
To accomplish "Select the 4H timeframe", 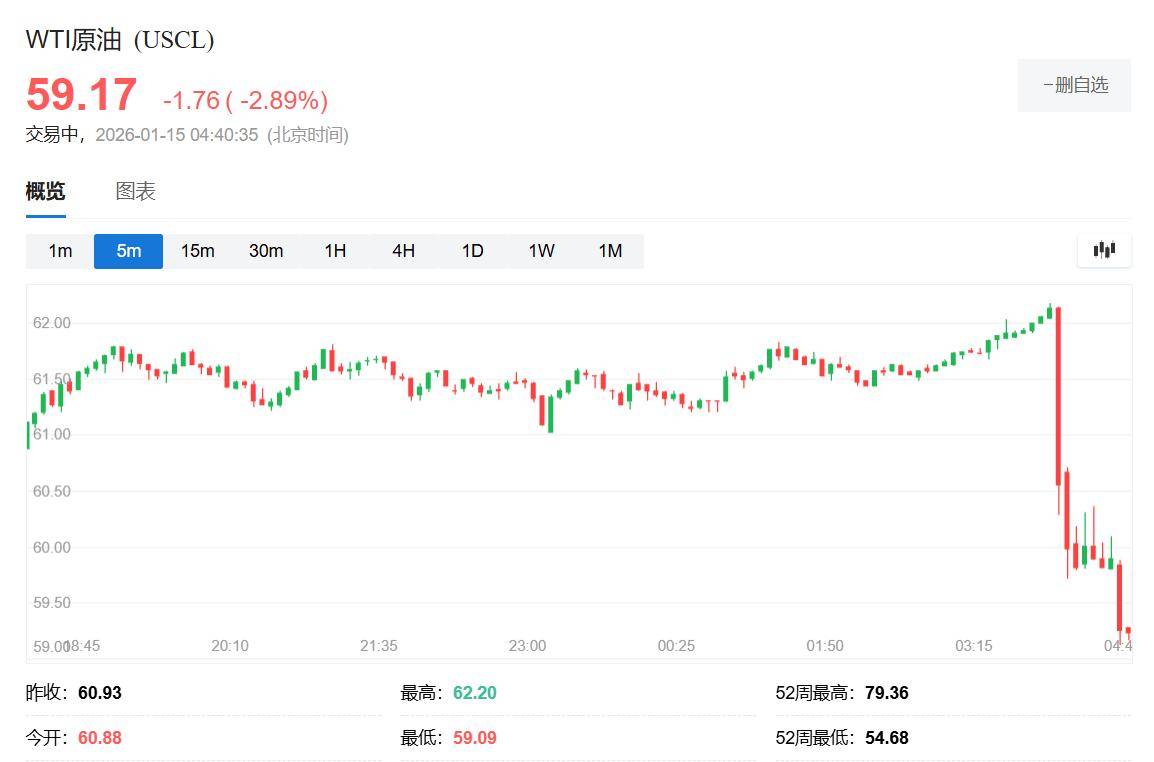I will pyautogui.click(x=403, y=251).
